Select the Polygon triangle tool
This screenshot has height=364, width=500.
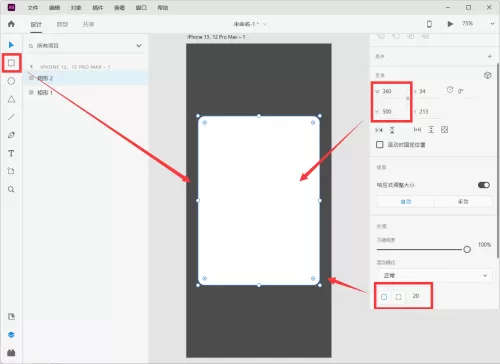[11, 99]
